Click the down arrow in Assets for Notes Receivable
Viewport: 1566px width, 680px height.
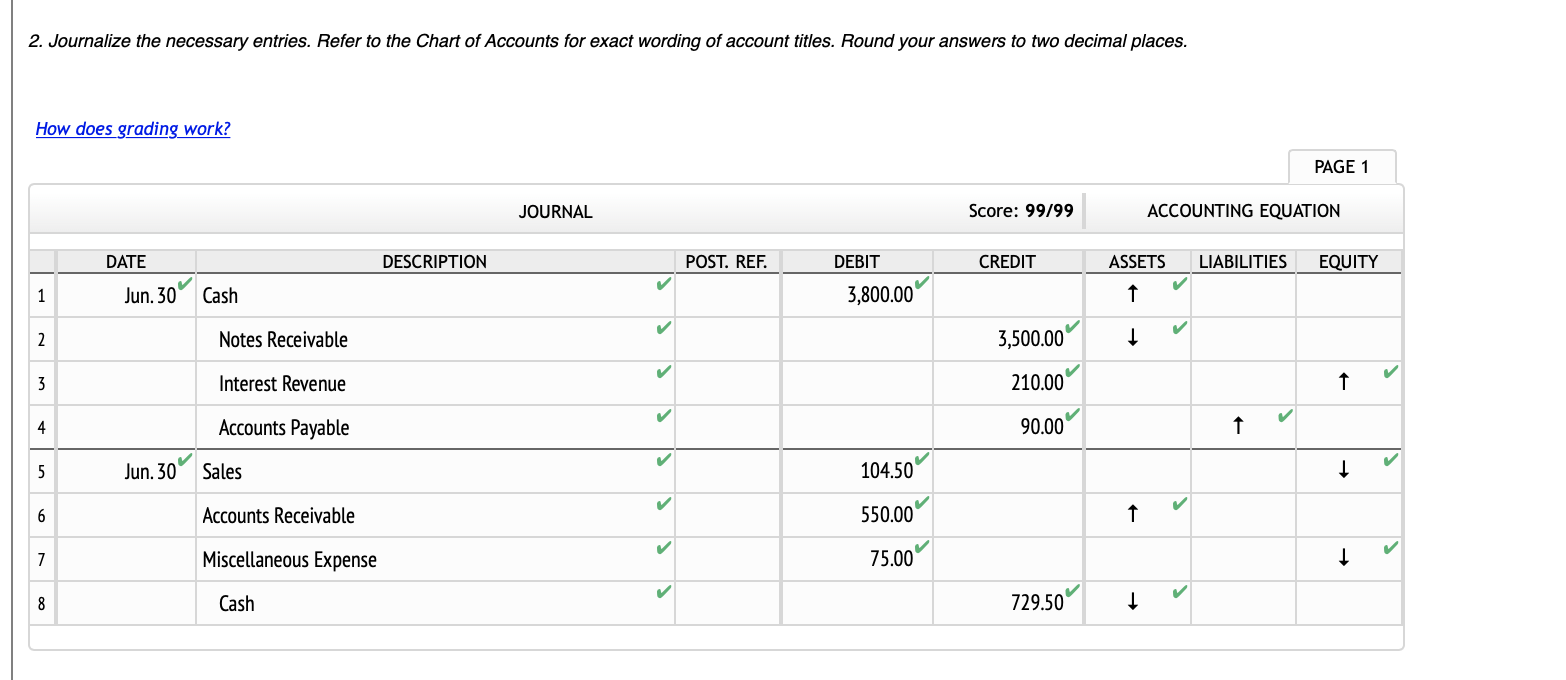click(x=1131, y=338)
